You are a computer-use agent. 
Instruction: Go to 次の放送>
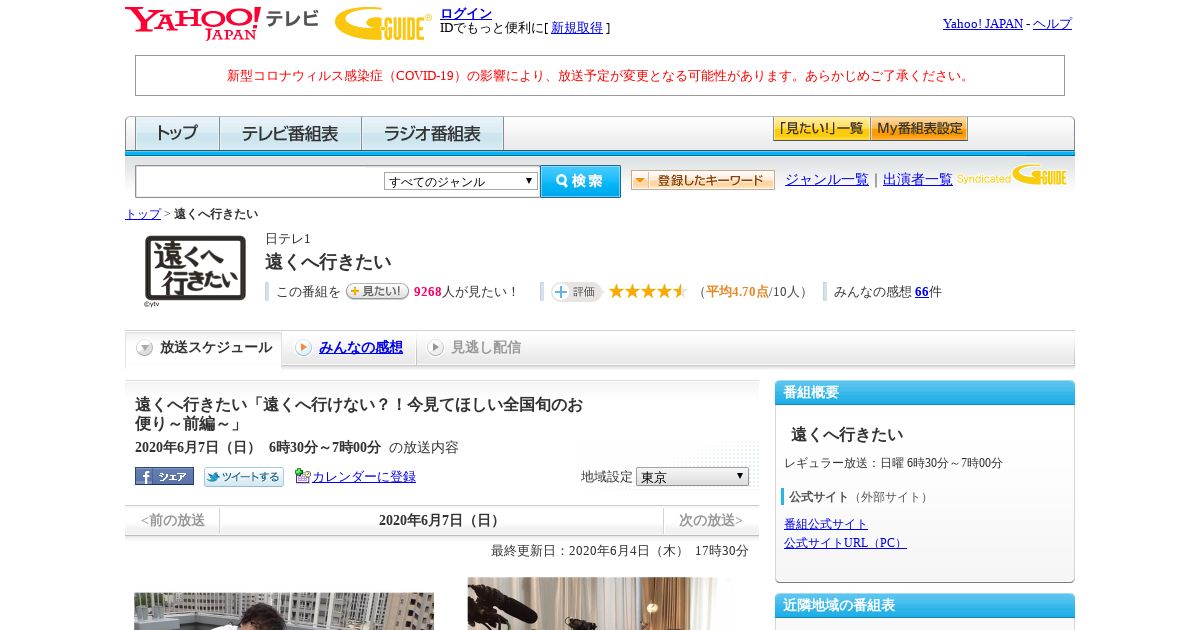click(x=711, y=520)
